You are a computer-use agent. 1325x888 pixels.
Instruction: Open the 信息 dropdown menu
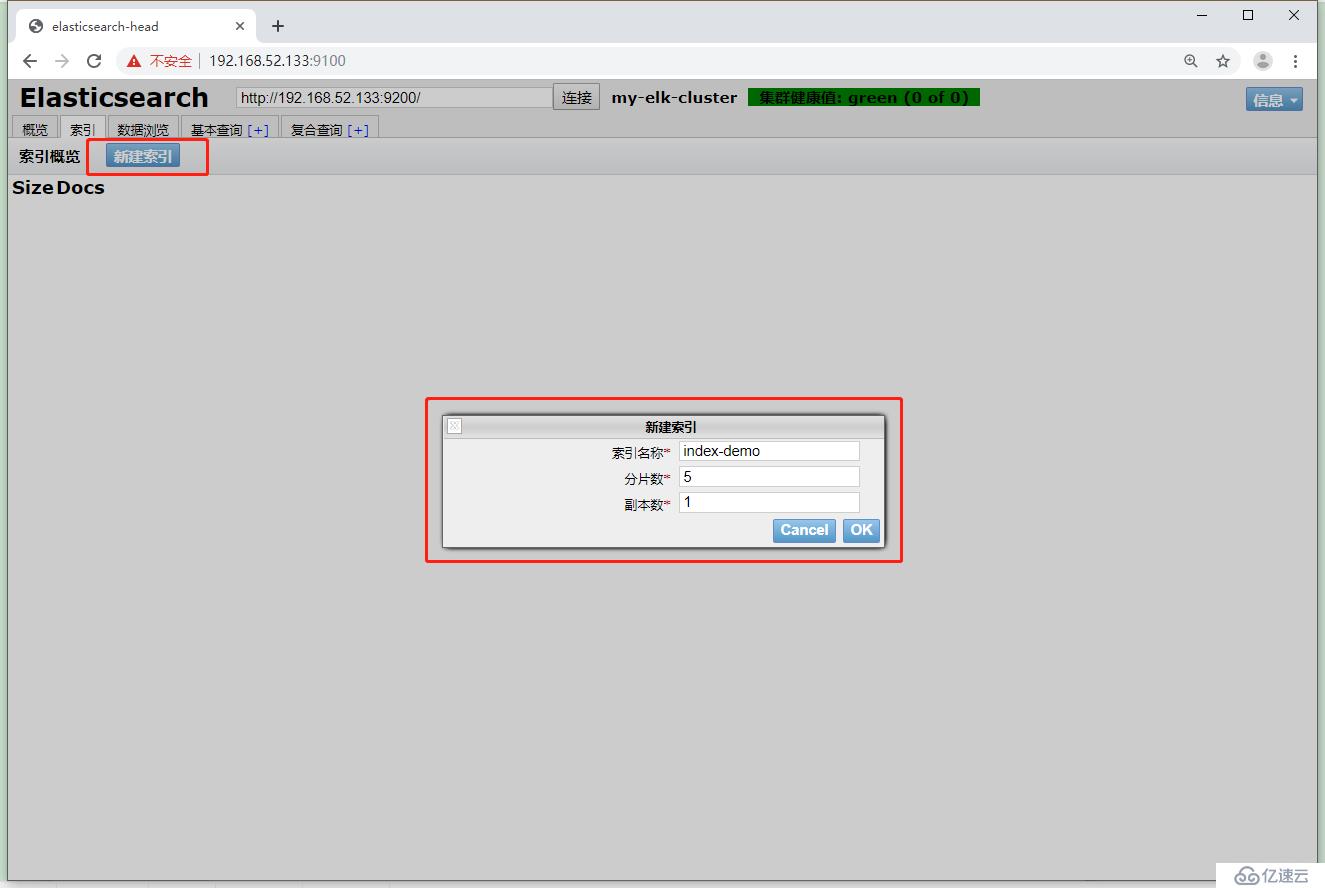tap(1274, 99)
